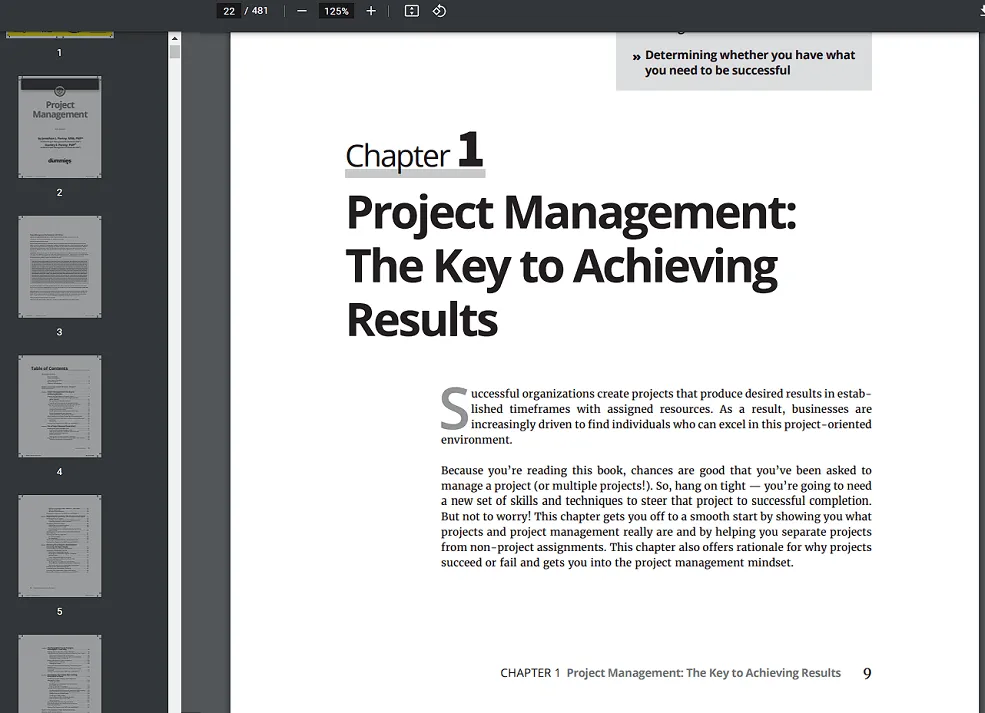This screenshot has width=985, height=713.
Task: Zoom in with the plus button
Action: (x=371, y=11)
